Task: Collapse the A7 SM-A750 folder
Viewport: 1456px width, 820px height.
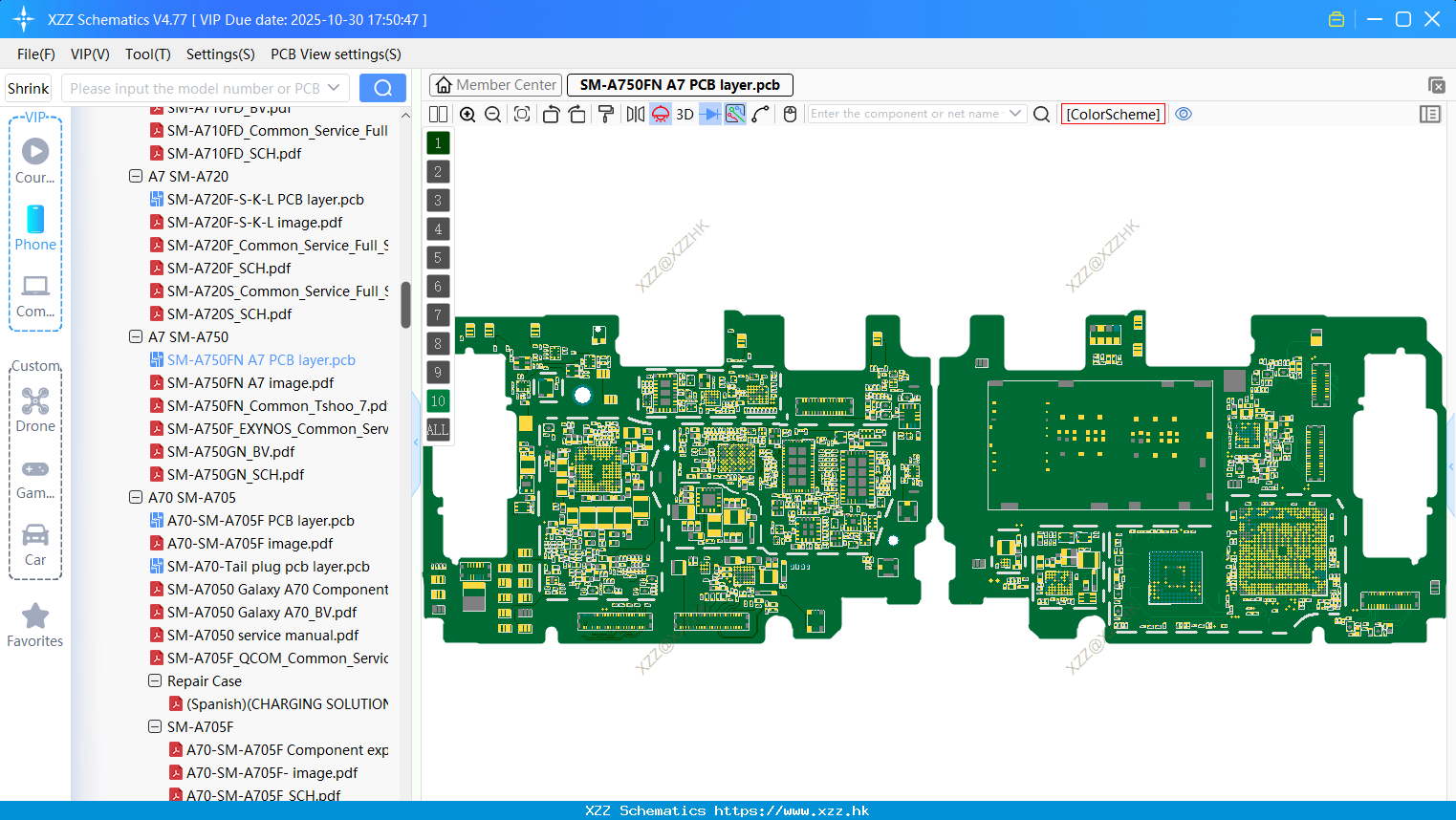Action: pyautogui.click(x=136, y=336)
